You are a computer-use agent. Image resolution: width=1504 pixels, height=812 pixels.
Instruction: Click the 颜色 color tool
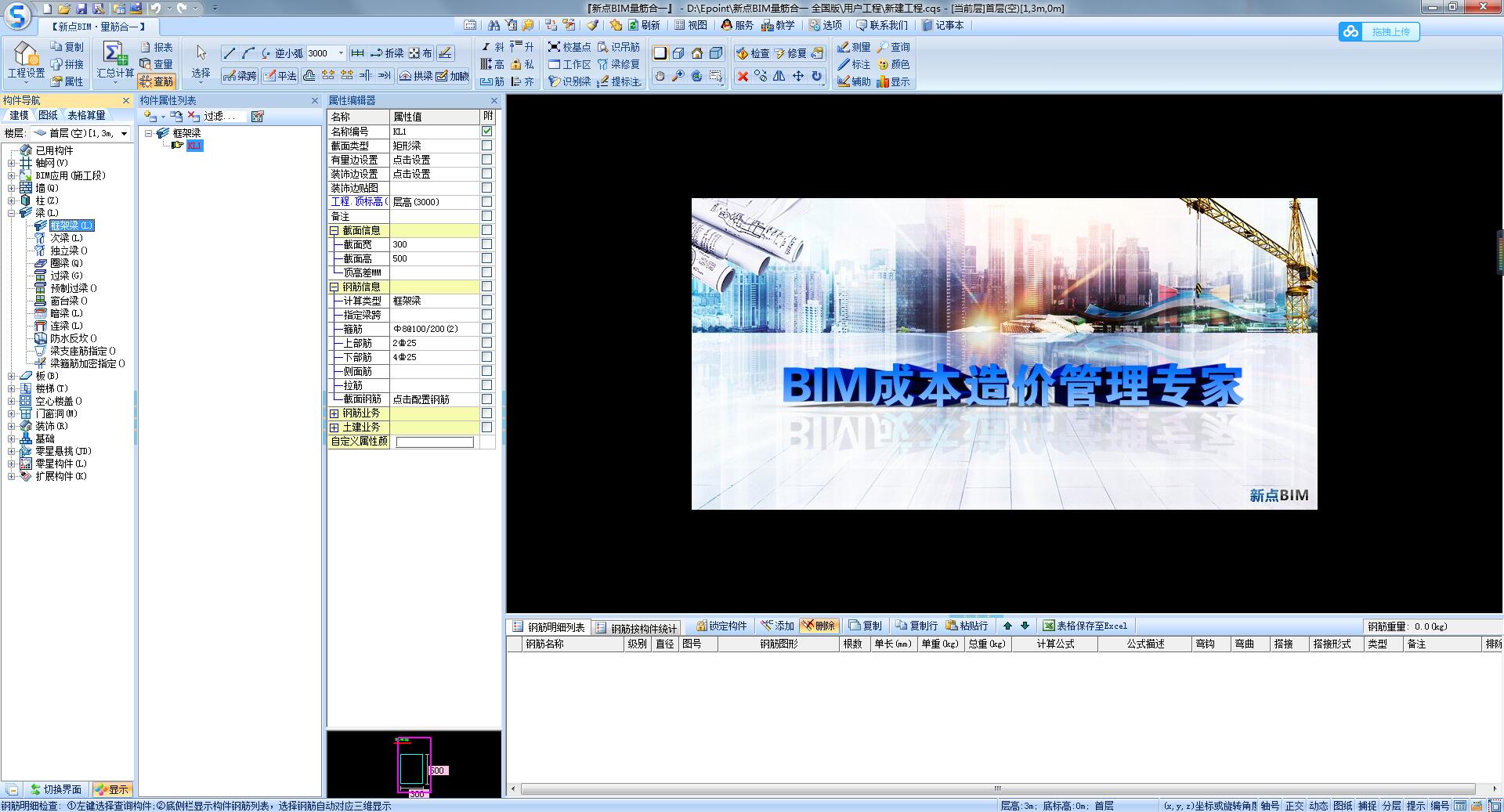[894, 64]
